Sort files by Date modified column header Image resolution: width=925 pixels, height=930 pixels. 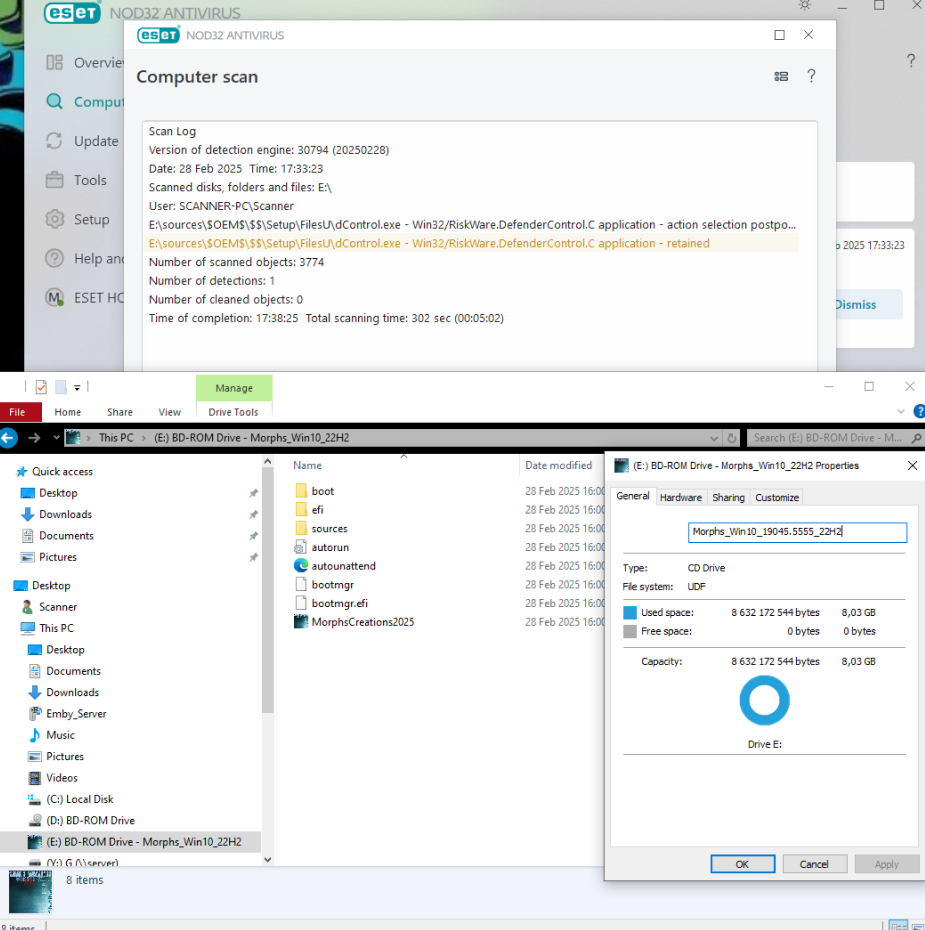(x=559, y=466)
